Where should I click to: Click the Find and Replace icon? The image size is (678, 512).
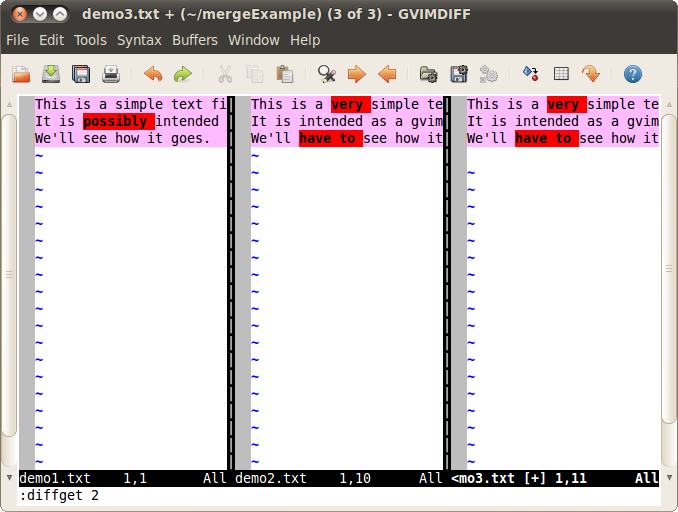pyautogui.click(x=326, y=74)
